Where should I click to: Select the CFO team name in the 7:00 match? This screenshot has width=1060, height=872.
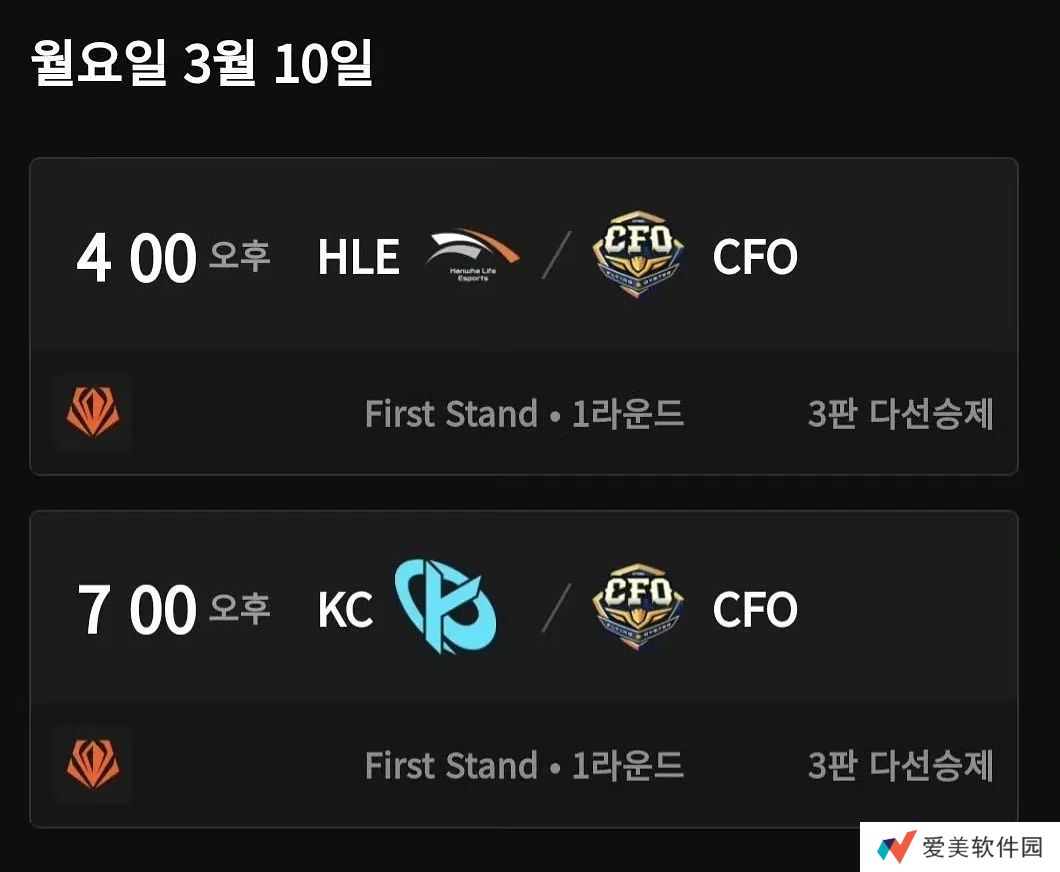click(x=755, y=610)
